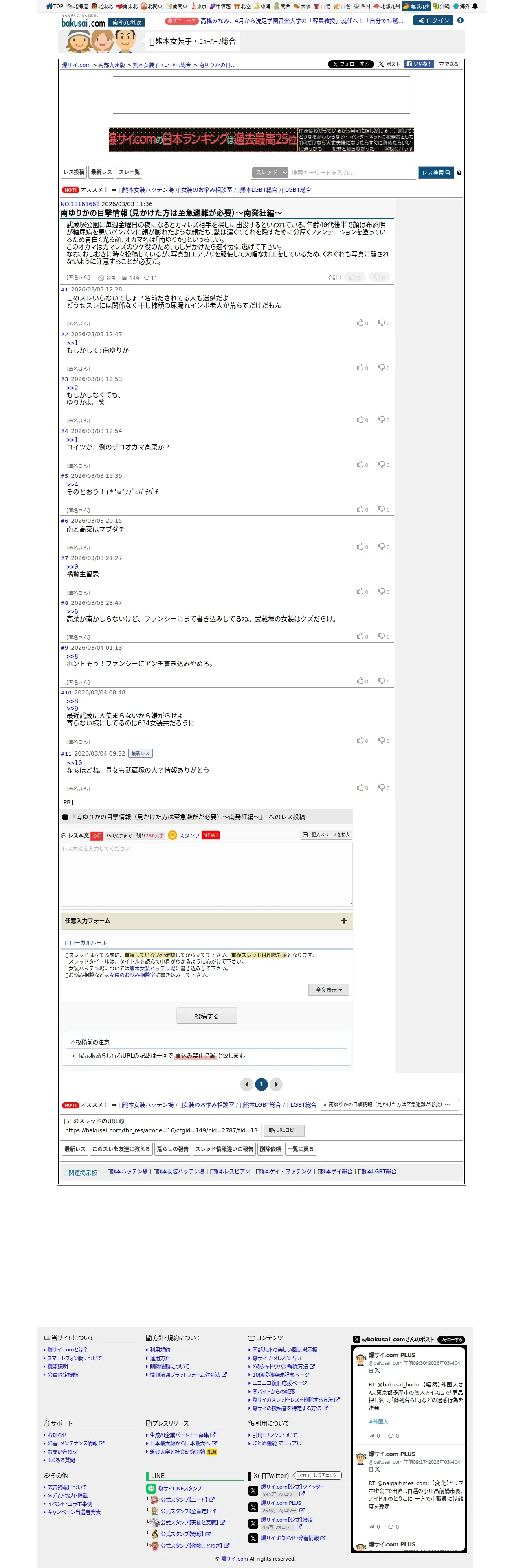Viewport: 523px width, 1568px height.
Task: Click the レス検索 search button
Action: pyautogui.click(x=436, y=173)
